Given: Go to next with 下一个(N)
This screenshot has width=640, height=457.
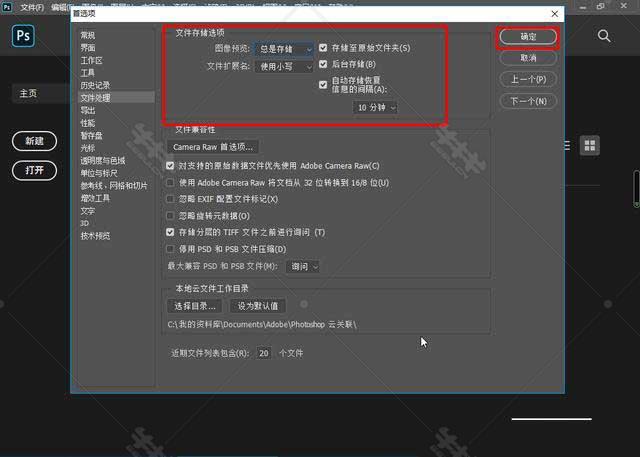Looking at the screenshot, I should (x=528, y=101).
